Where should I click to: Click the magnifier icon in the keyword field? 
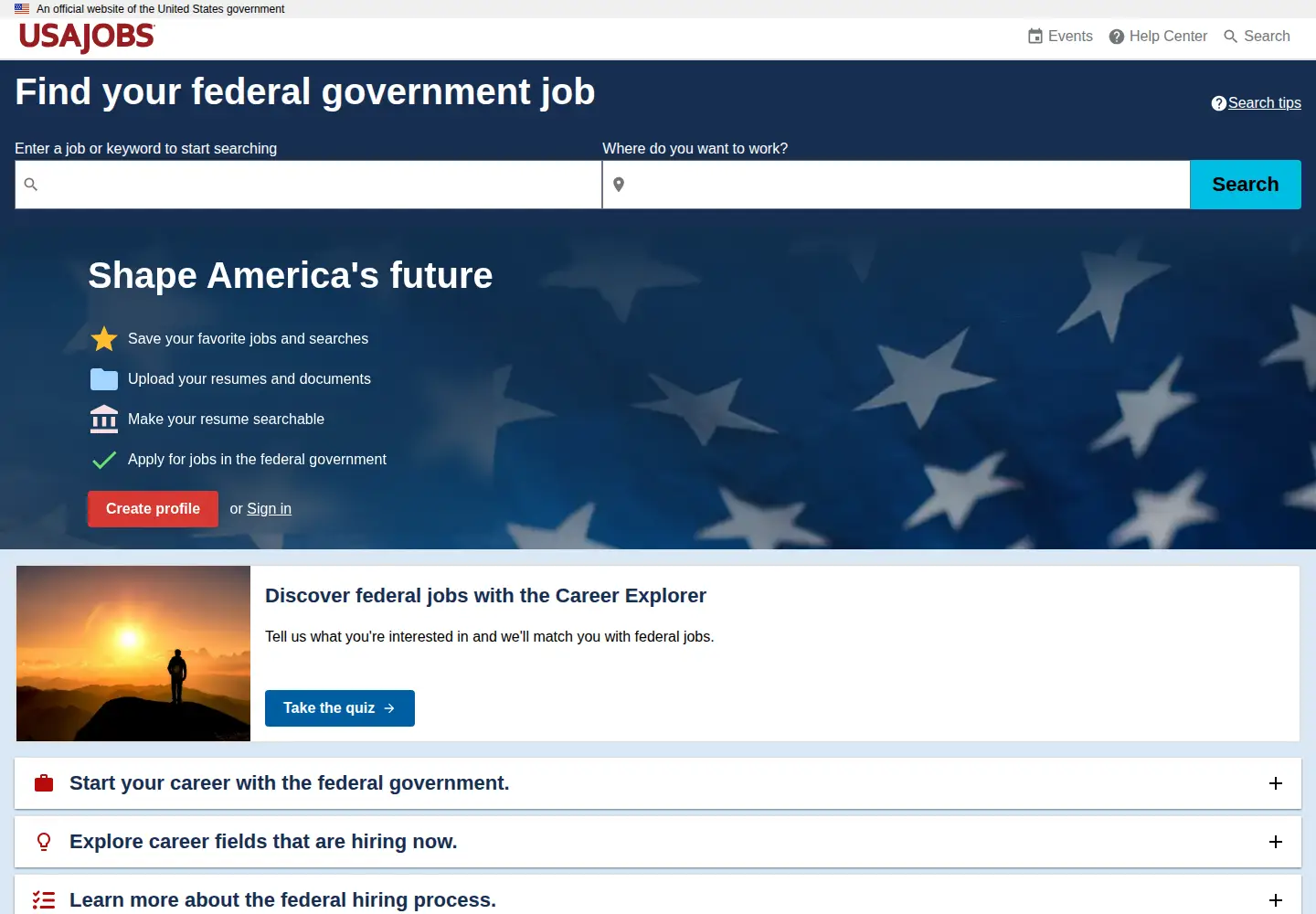click(31, 185)
